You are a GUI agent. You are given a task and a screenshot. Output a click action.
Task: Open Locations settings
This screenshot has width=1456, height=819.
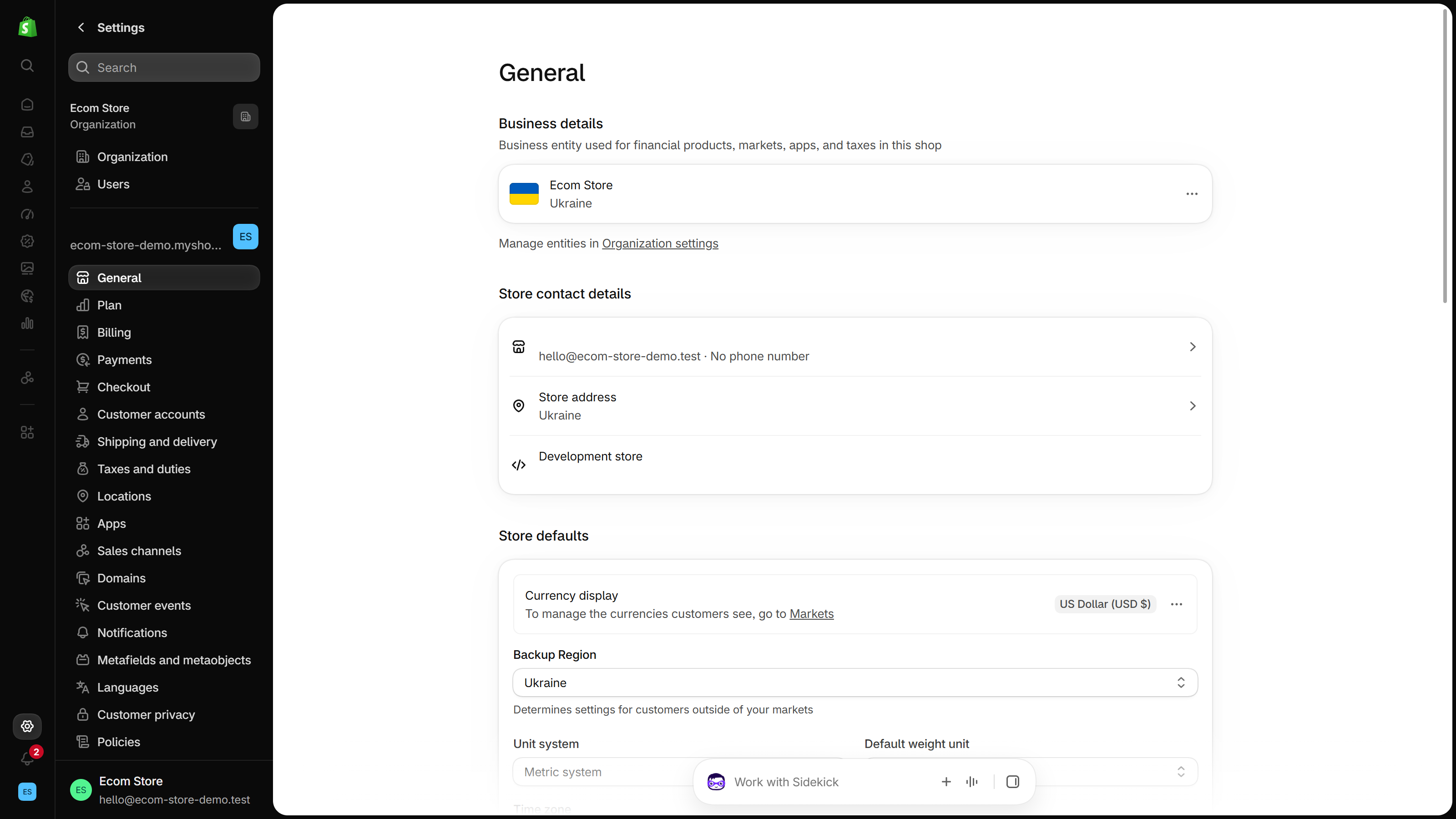(x=164, y=496)
